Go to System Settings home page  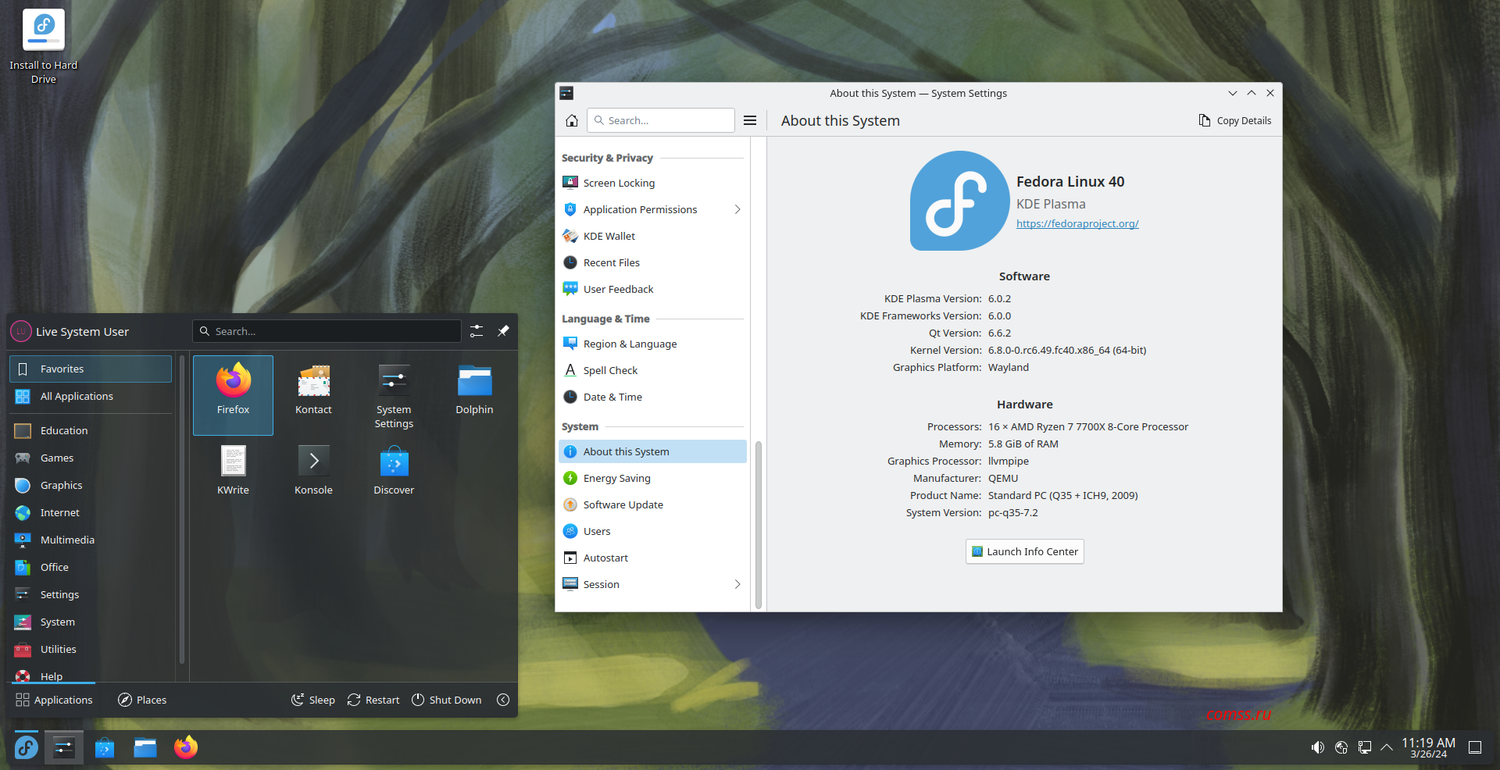click(x=572, y=121)
